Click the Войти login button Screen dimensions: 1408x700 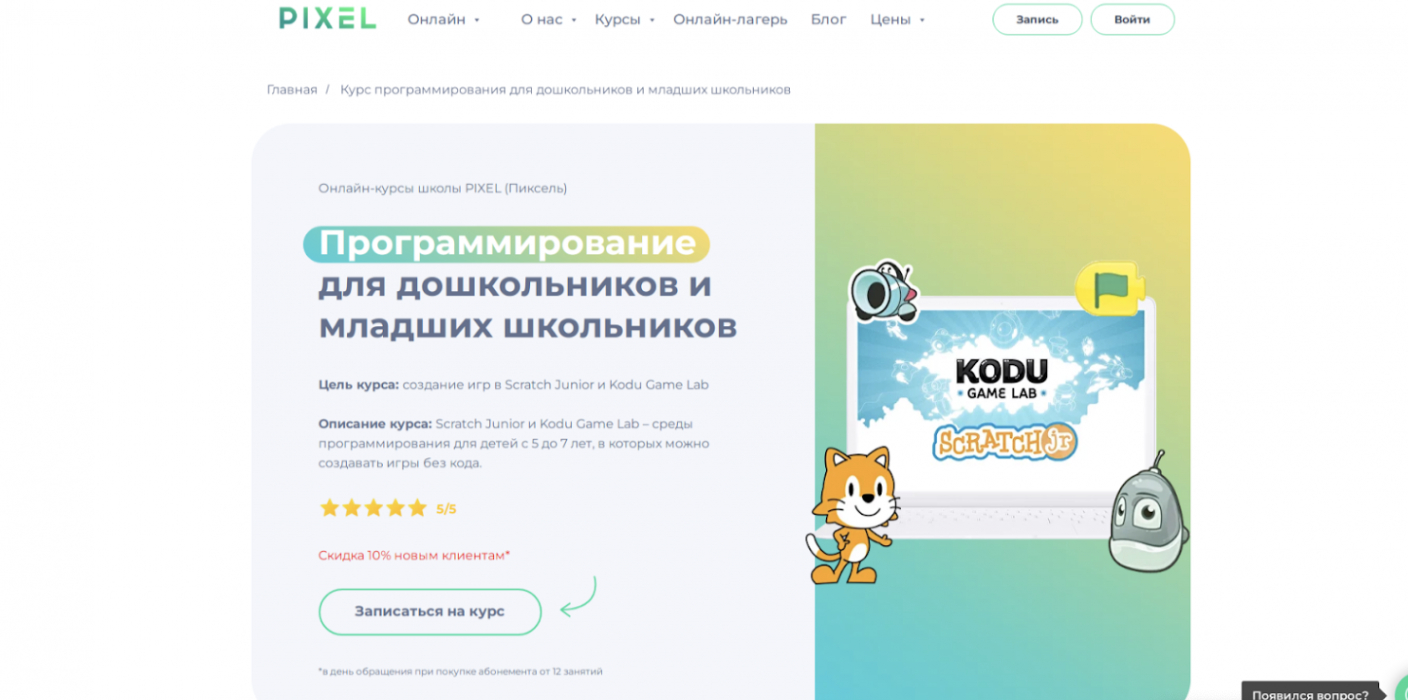1132,19
